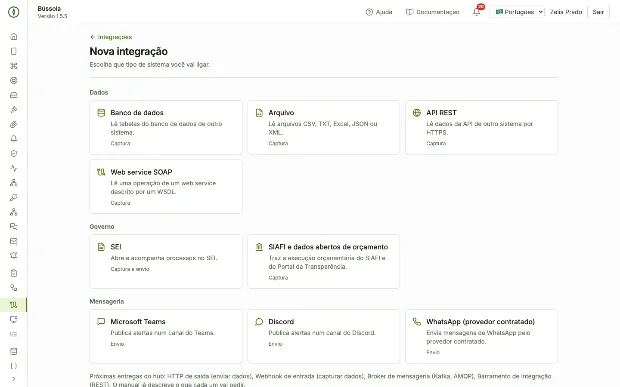This screenshot has height=387, width=620.
Task: Click the Nova integração heading
Action: [129, 51]
